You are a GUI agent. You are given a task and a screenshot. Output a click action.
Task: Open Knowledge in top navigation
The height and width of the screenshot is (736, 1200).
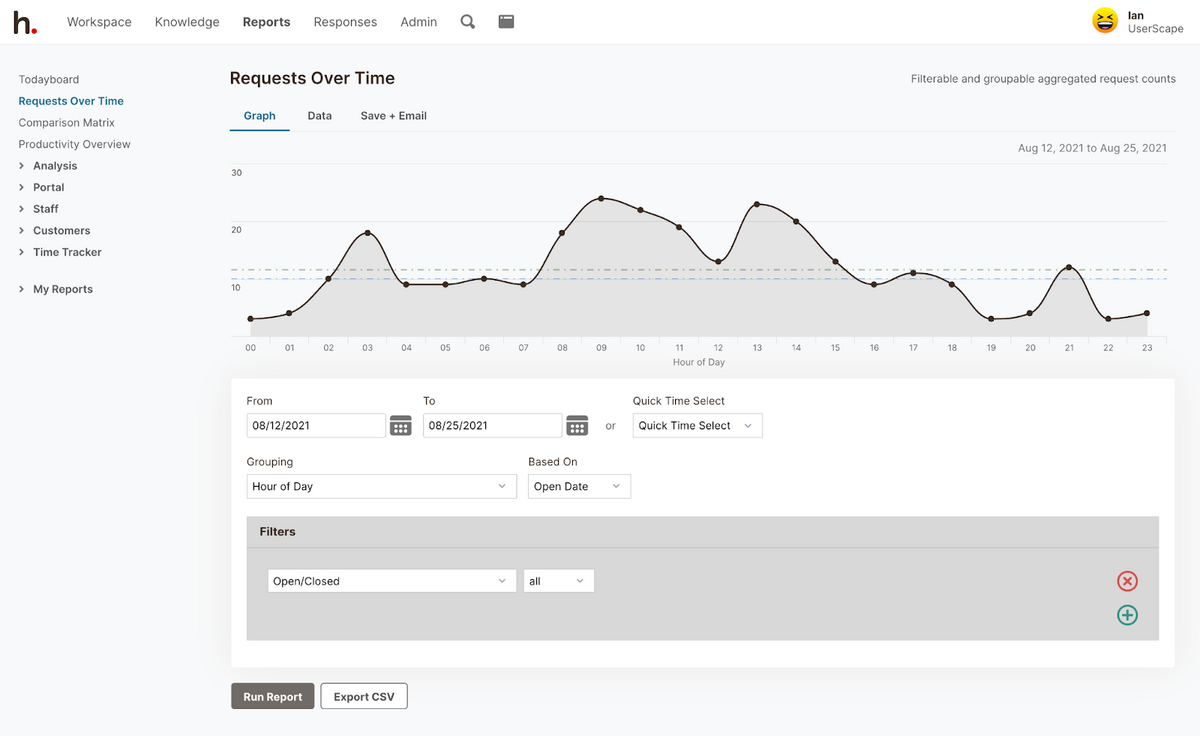click(x=187, y=22)
